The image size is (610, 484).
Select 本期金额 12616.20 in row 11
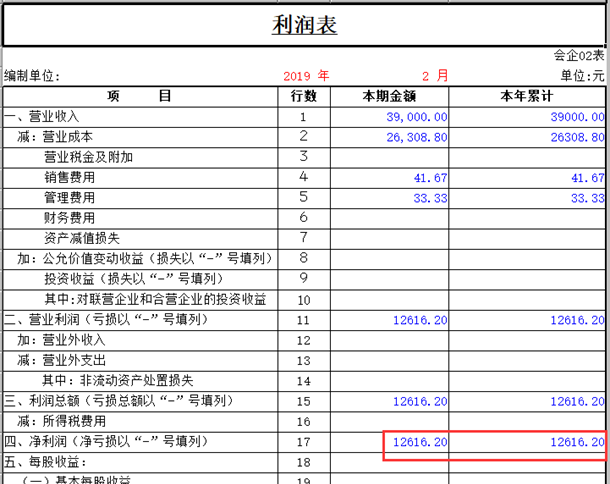[x=420, y=320]
